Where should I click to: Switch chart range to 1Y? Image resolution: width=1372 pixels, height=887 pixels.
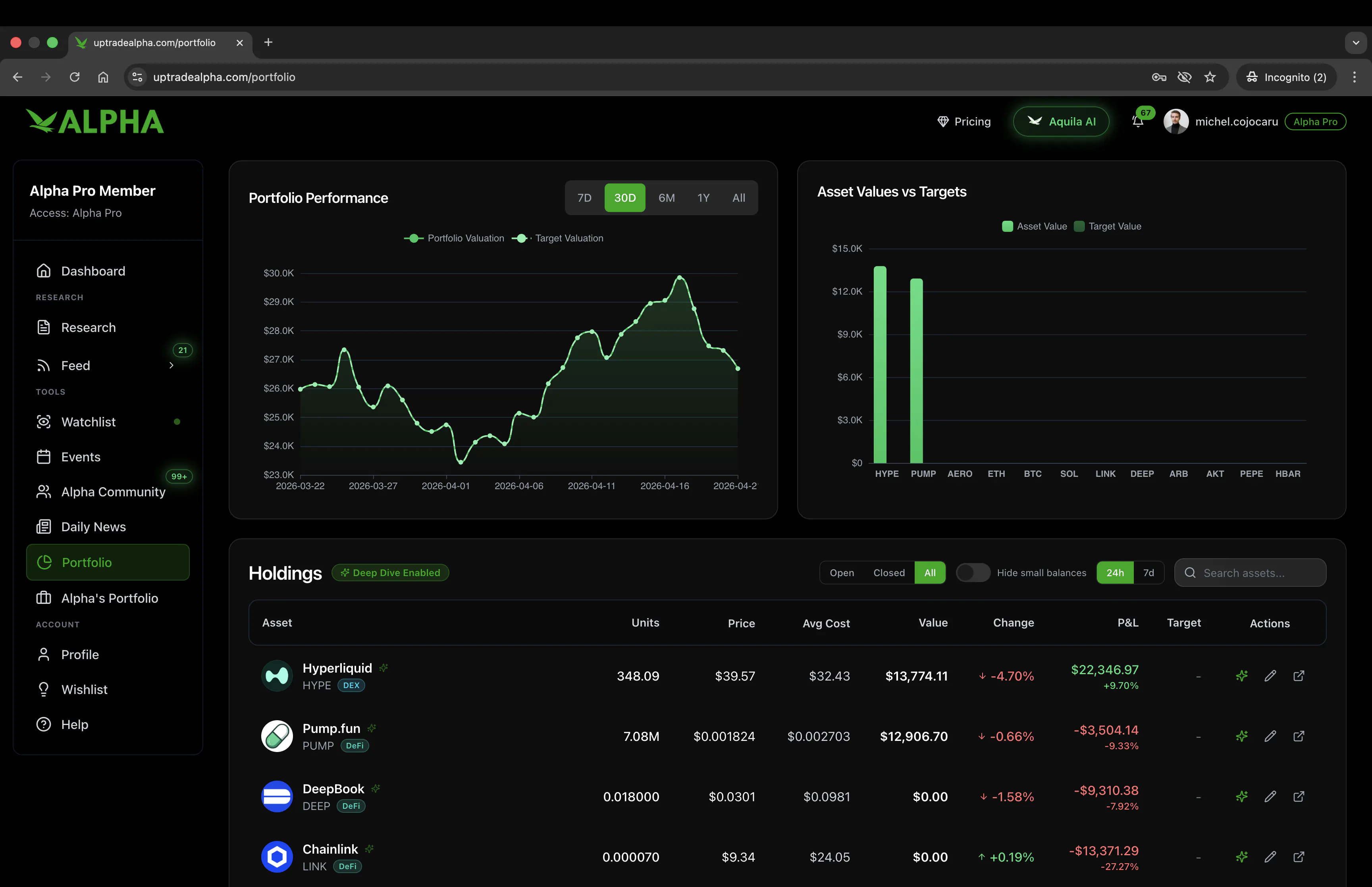(703, 198)
